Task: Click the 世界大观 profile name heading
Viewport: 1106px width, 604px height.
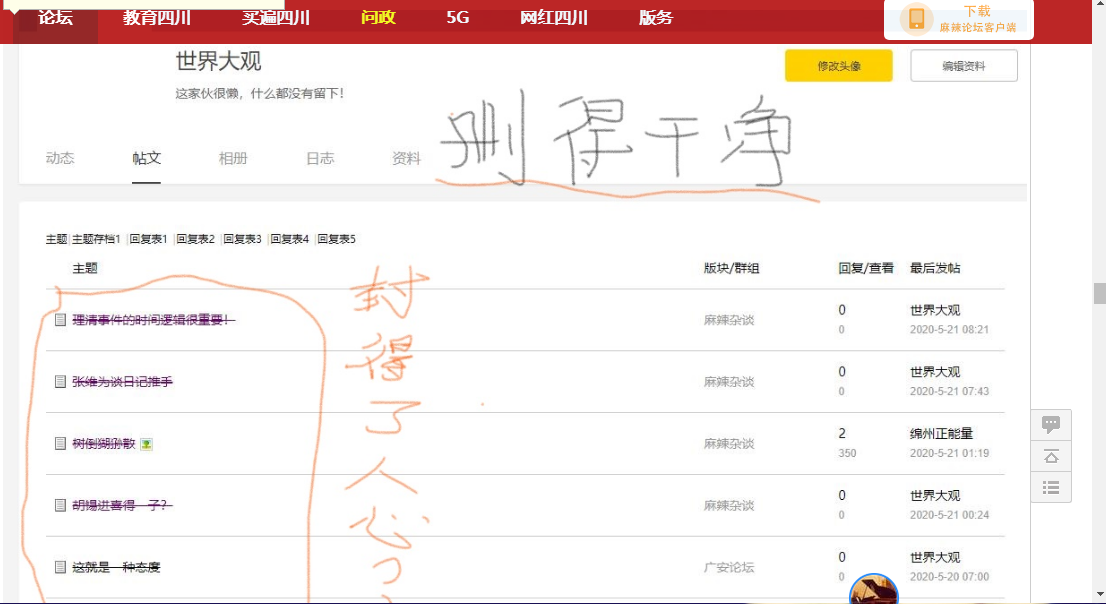Action: click(x=219, y=61)
